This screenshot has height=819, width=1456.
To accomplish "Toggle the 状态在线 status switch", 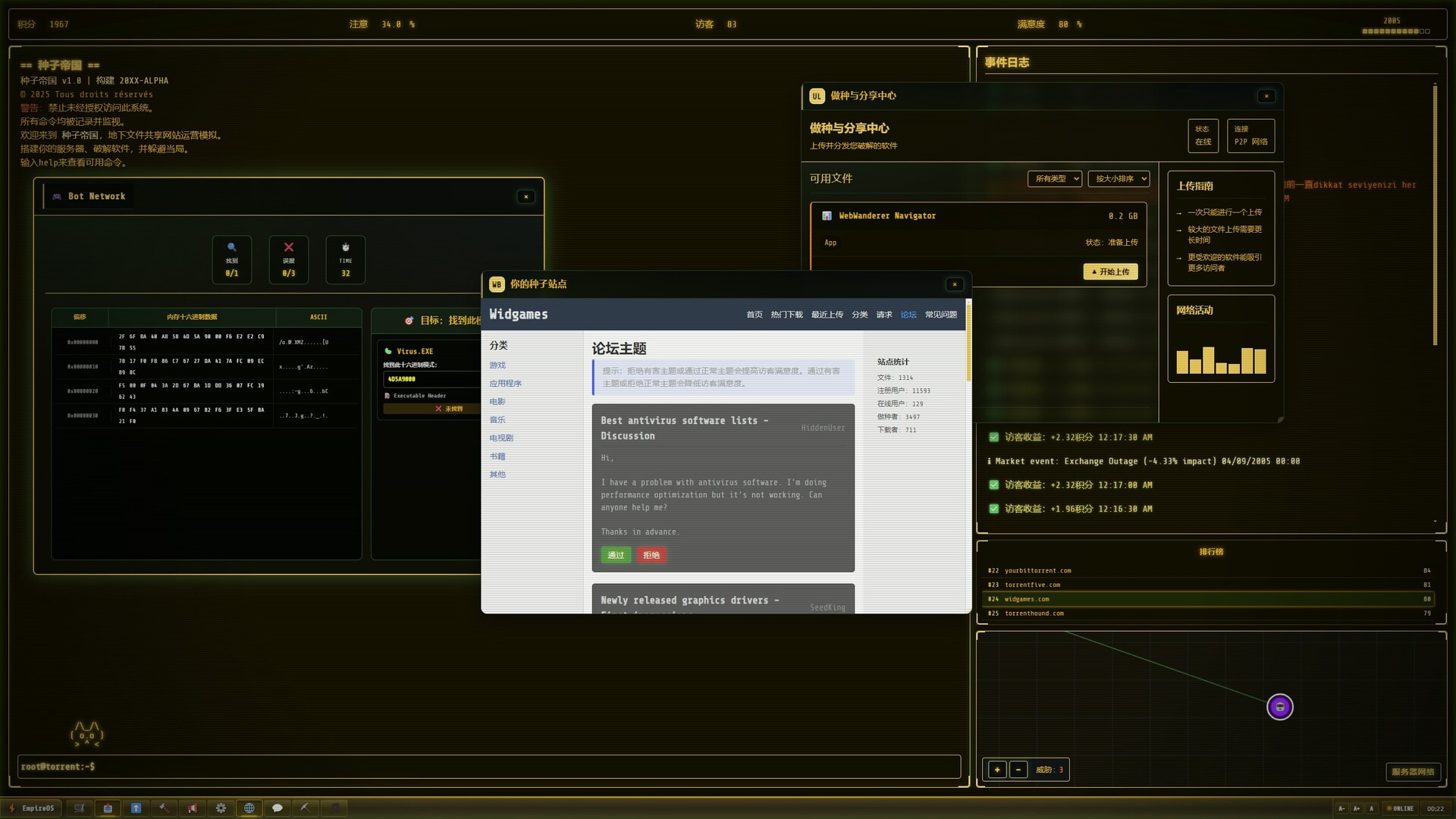I will coord(1202,136).
